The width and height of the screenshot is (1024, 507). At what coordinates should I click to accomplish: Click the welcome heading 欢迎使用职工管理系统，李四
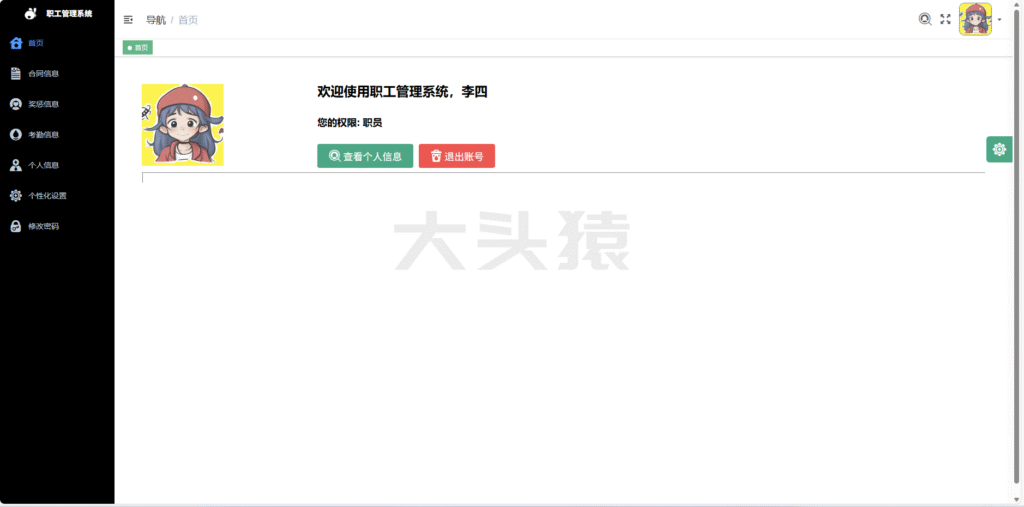(402, 92)
